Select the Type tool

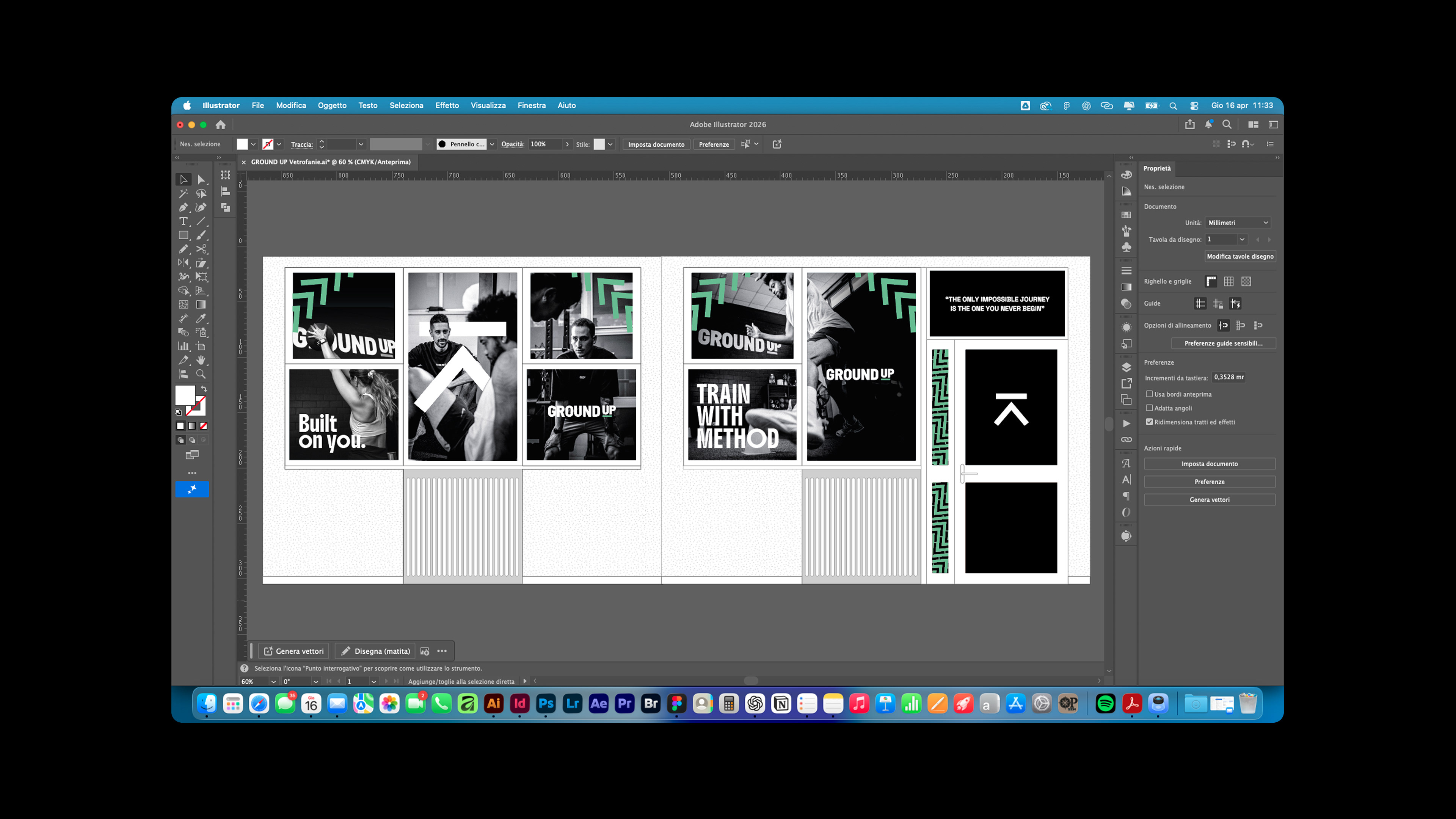183,221
